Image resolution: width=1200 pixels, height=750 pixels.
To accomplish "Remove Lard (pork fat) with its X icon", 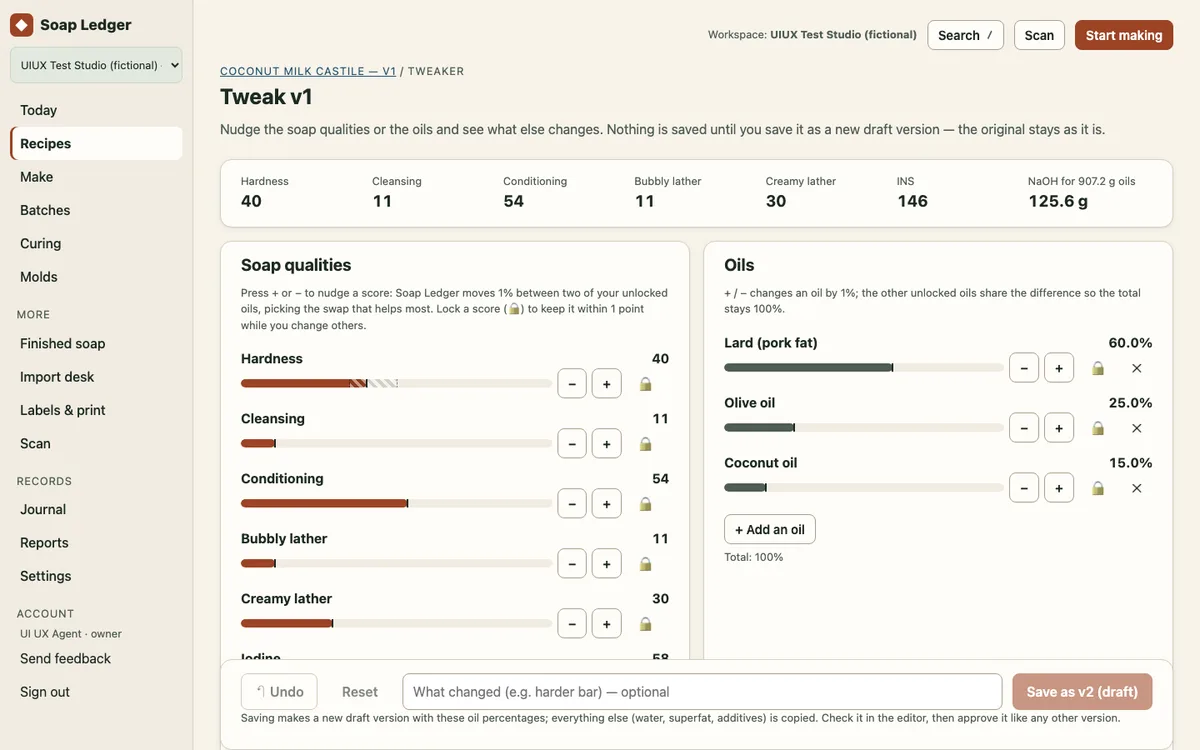I will click(x=1137, y=368).
